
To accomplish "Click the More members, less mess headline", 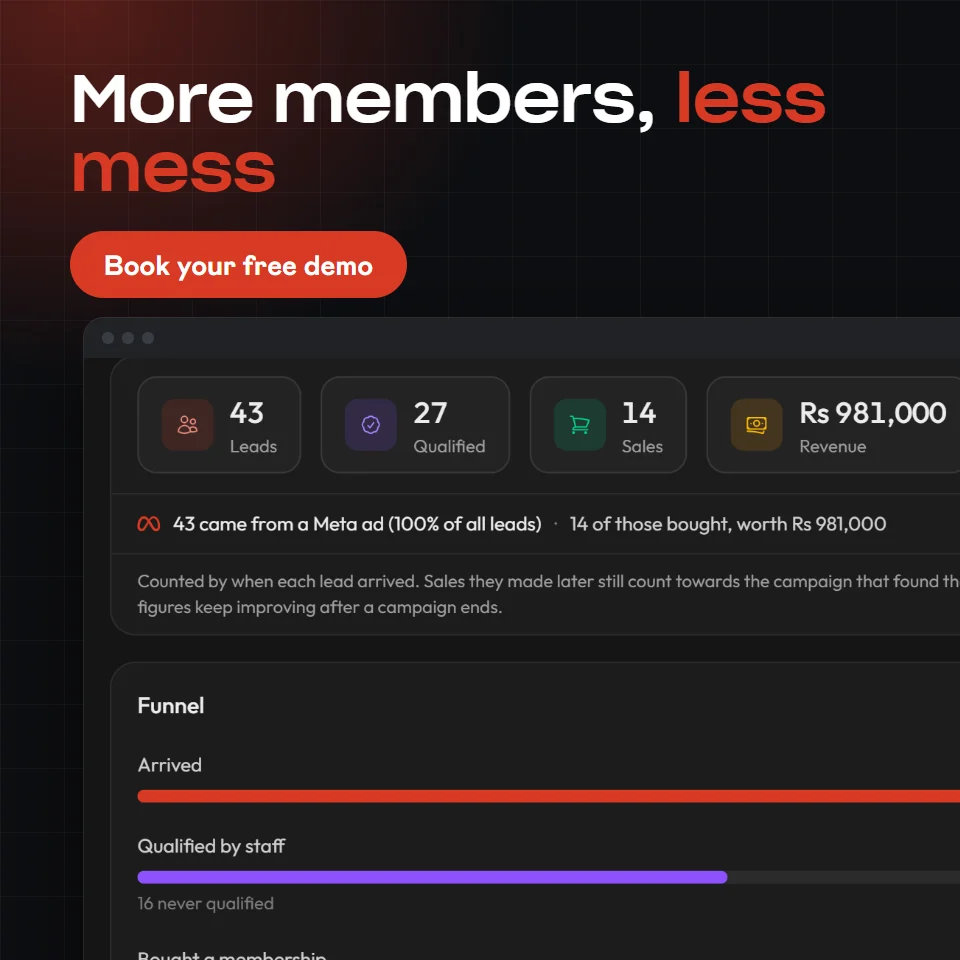I will (449, 132).
